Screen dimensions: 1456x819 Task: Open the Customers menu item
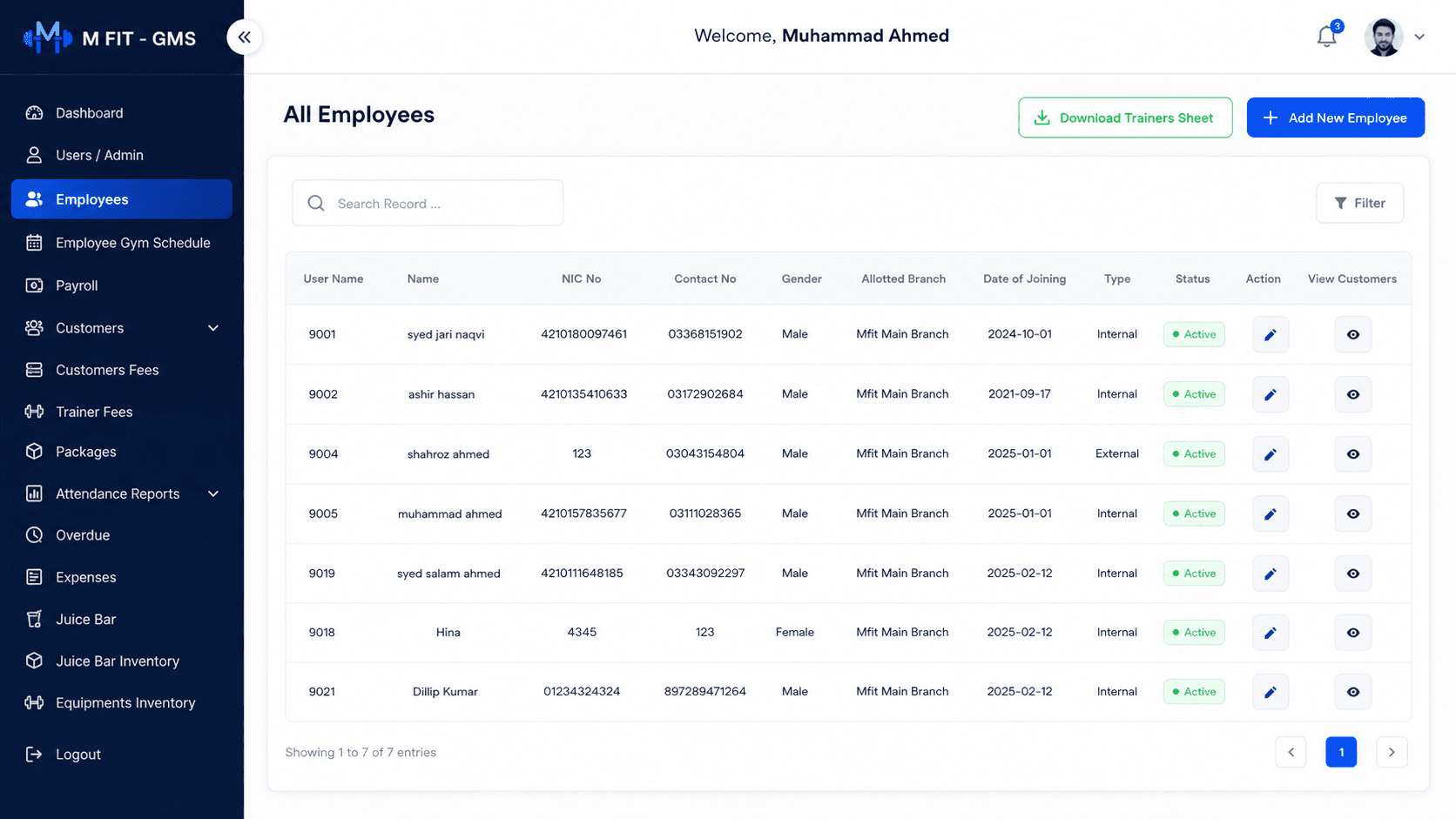[122, 328]
